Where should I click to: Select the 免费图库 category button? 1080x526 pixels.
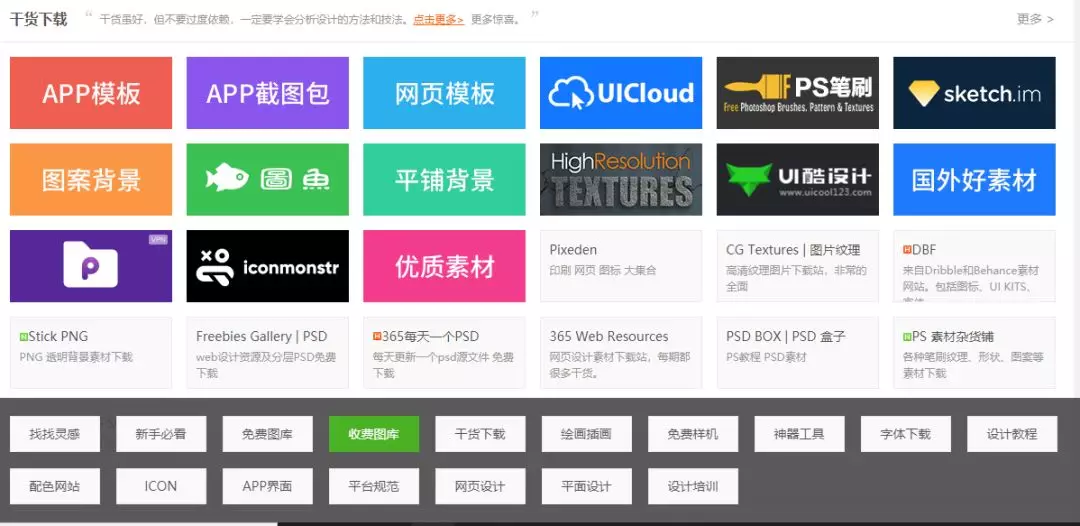(x=267, y=434)
